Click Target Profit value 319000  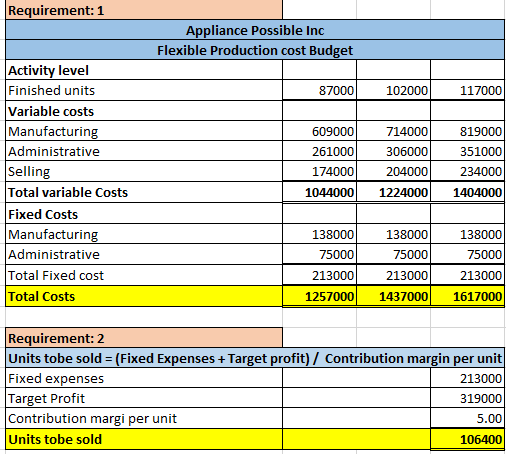coord(467,398)
